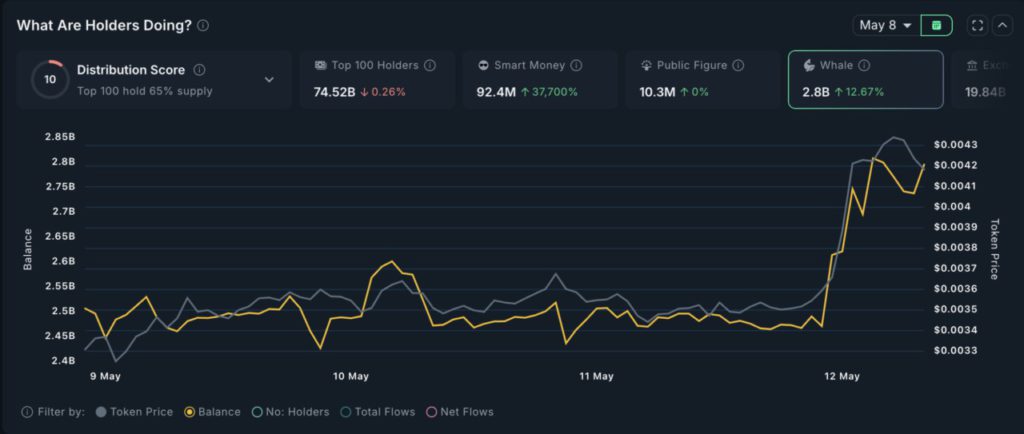
Task: Collapse the holders panel with the chevron
Action: 1002,25
